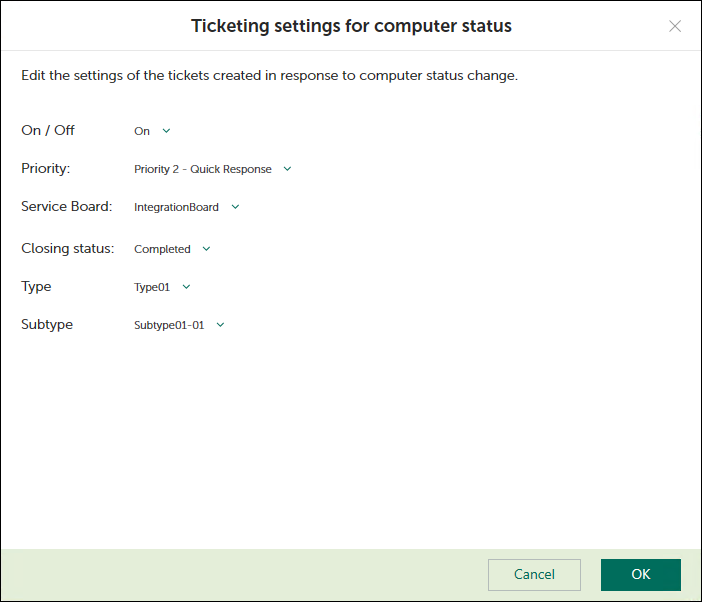Viewport: 702px width, 602px height.
Task: Click the 'Closing status:' label
Action: click(68, 248)
